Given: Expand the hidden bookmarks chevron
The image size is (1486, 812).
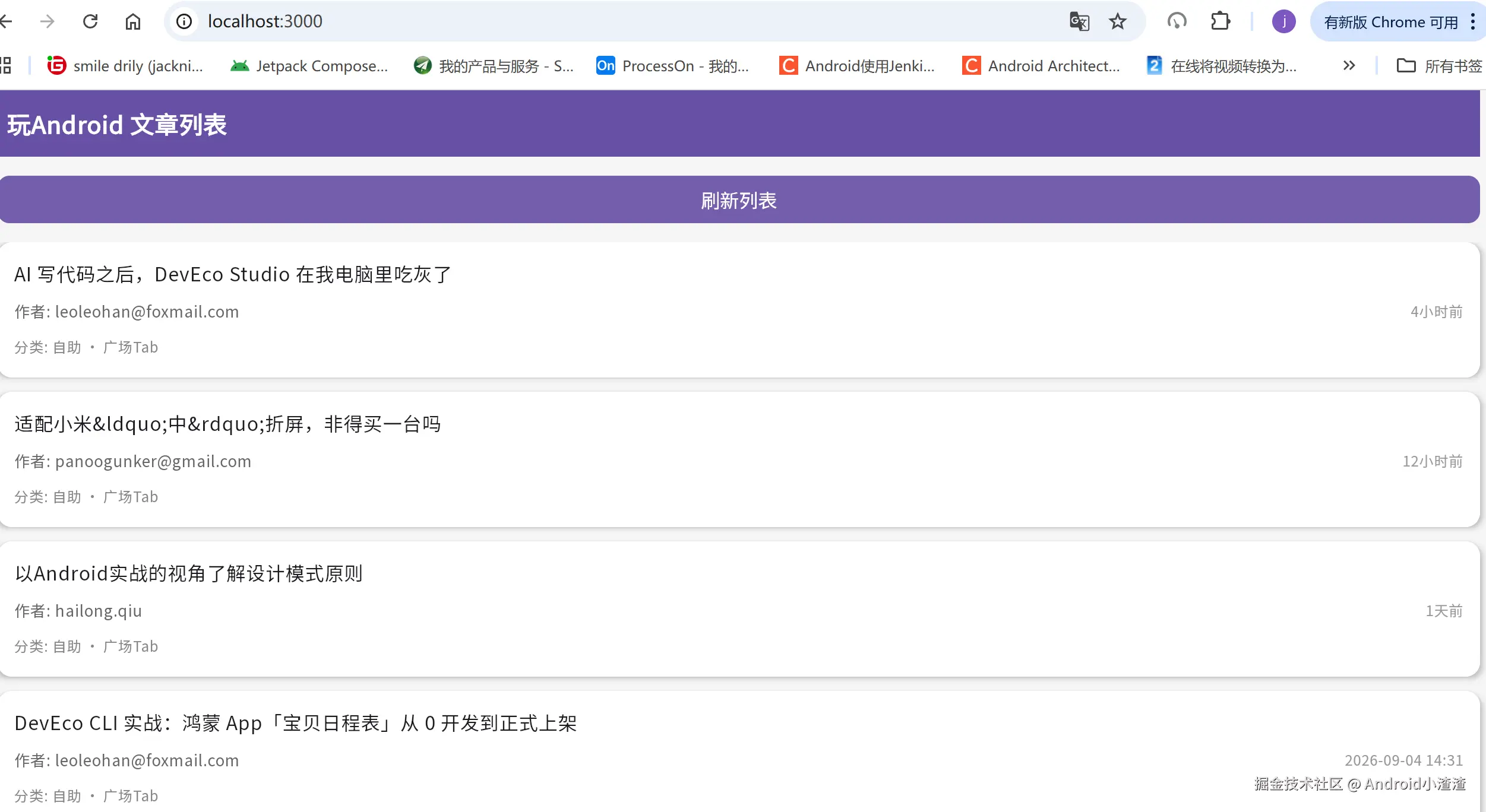Looking at the screenshot, I should click(1349, 65).
